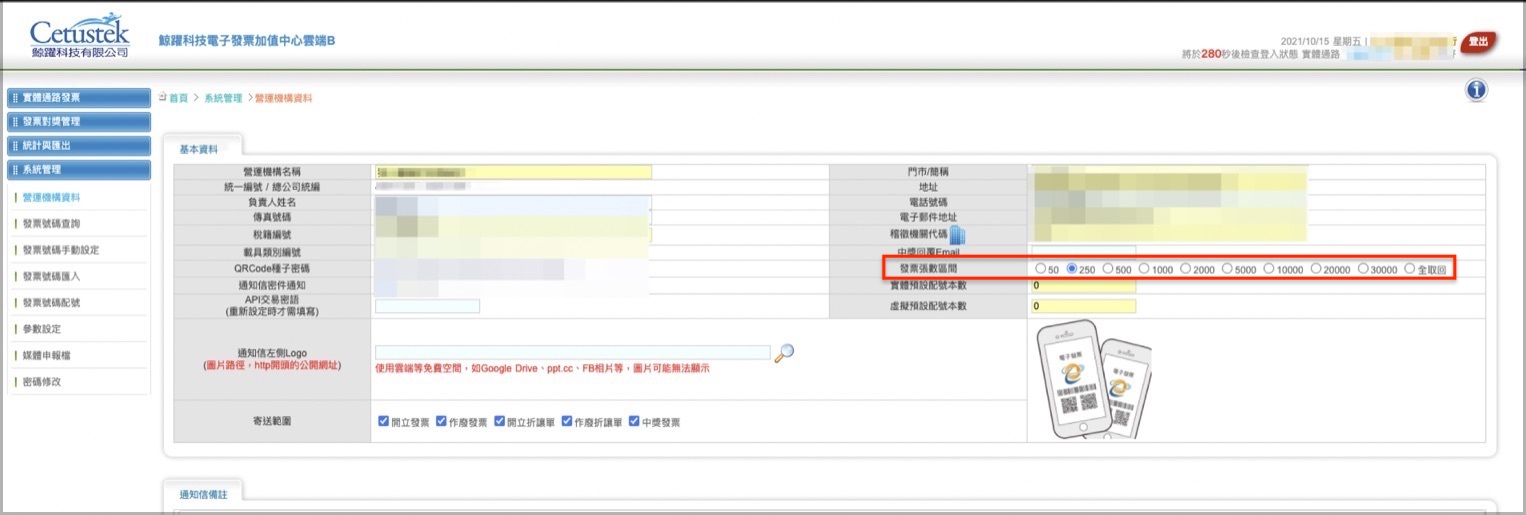Viewport: 1526px width, 515px height.
Task: Click the phone e-invoice illustration
Action: [x=1092, y=379]
